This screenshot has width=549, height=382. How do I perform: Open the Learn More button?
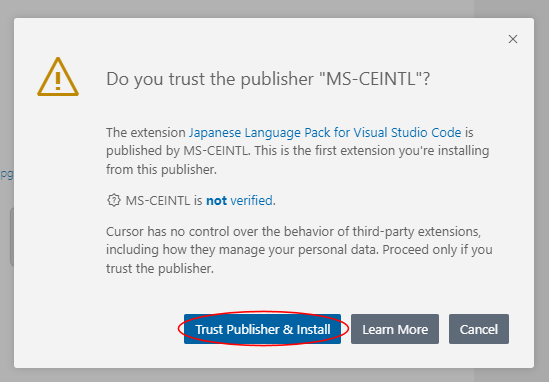click(395, 329)
